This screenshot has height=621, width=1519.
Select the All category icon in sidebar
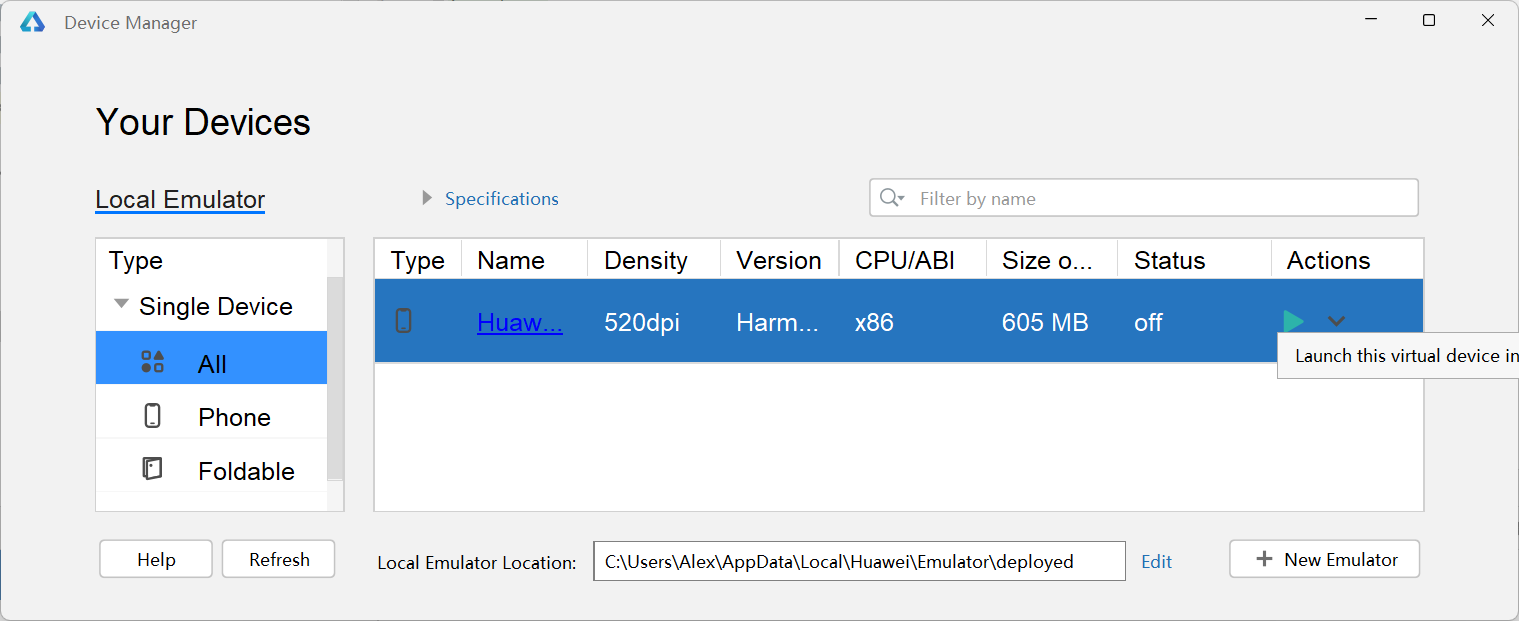click(x=152, y=362)
